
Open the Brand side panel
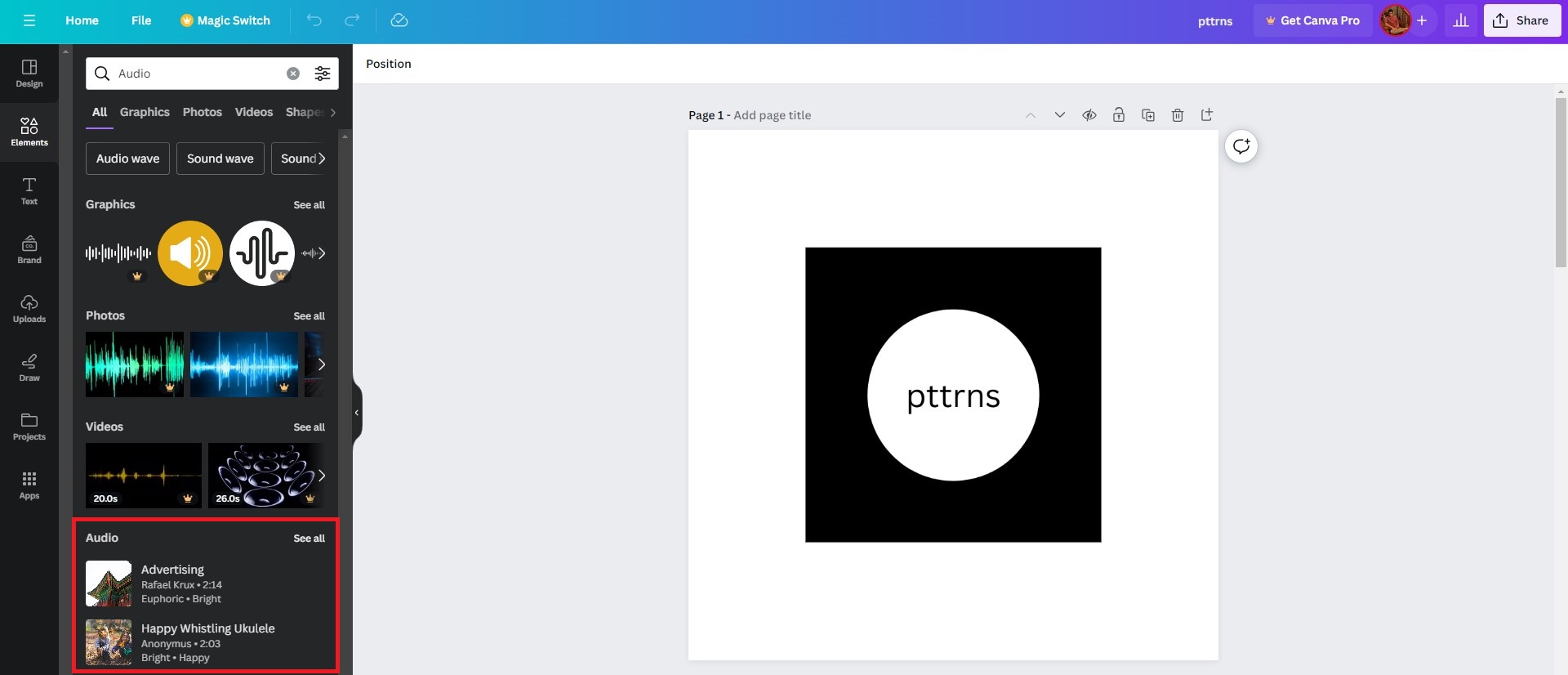[29, 250]
